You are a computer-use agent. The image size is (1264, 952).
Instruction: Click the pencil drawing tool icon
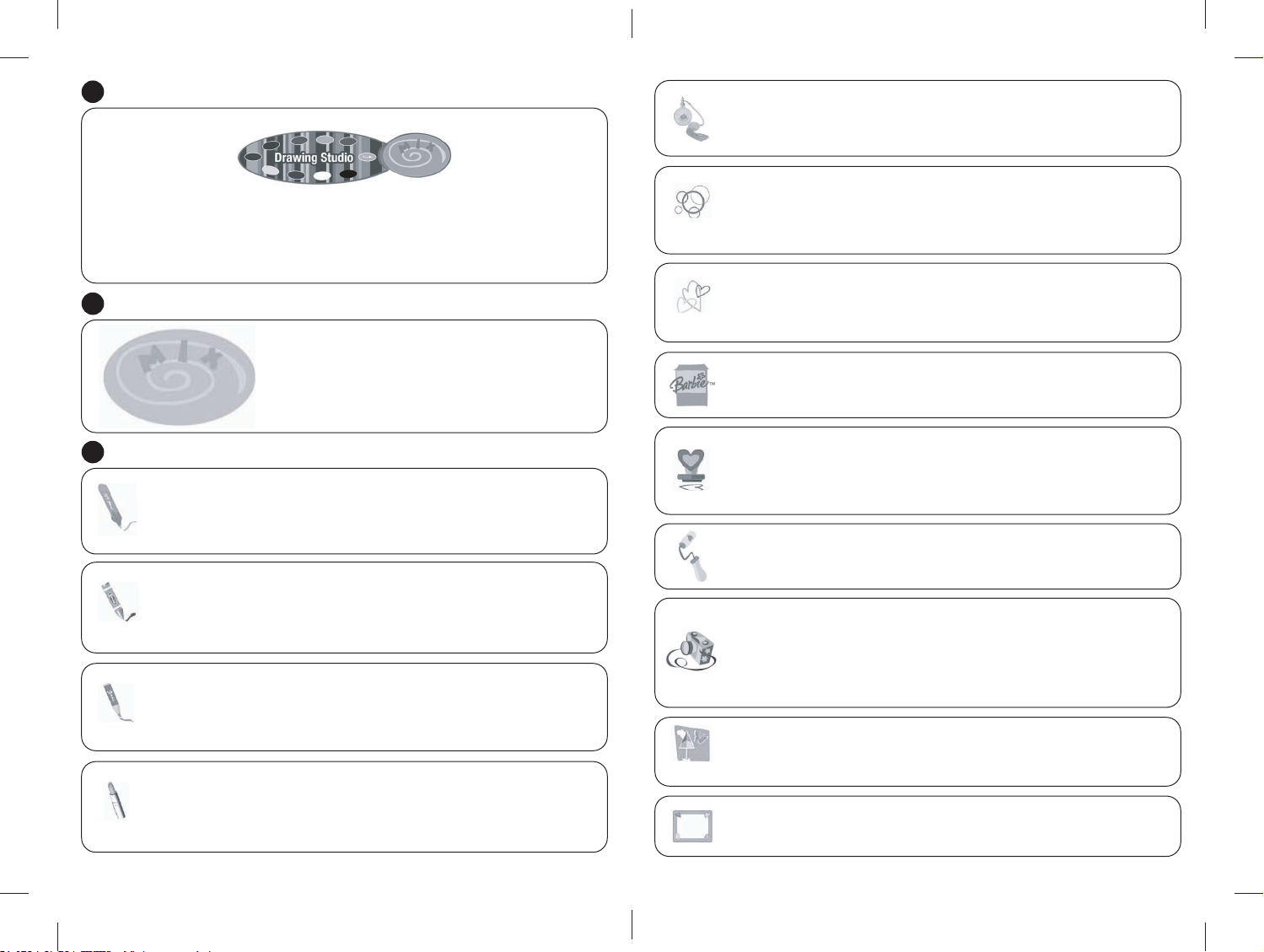pos(117,508)
